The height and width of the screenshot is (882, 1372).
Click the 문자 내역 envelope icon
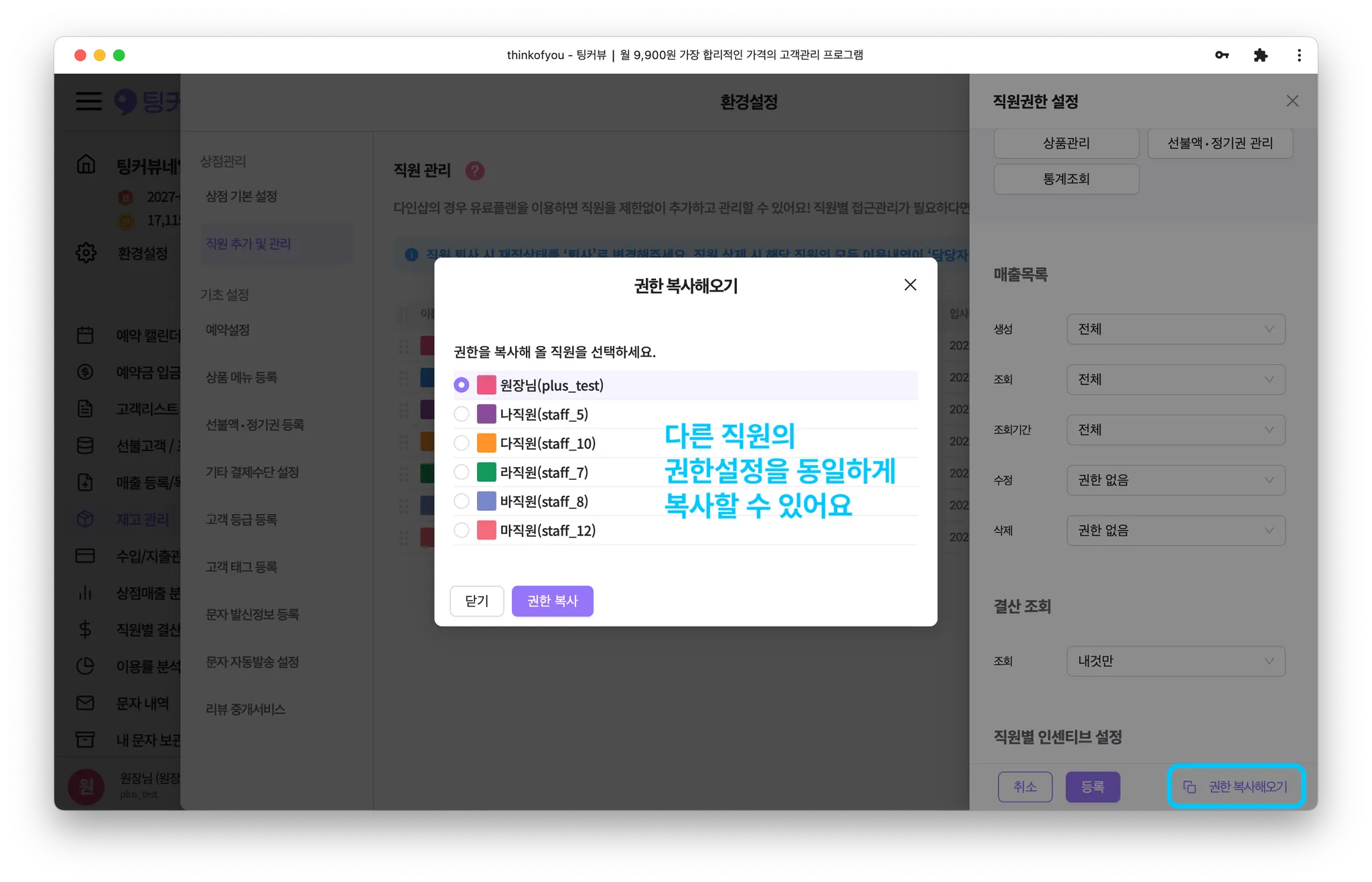coord(85,703)
